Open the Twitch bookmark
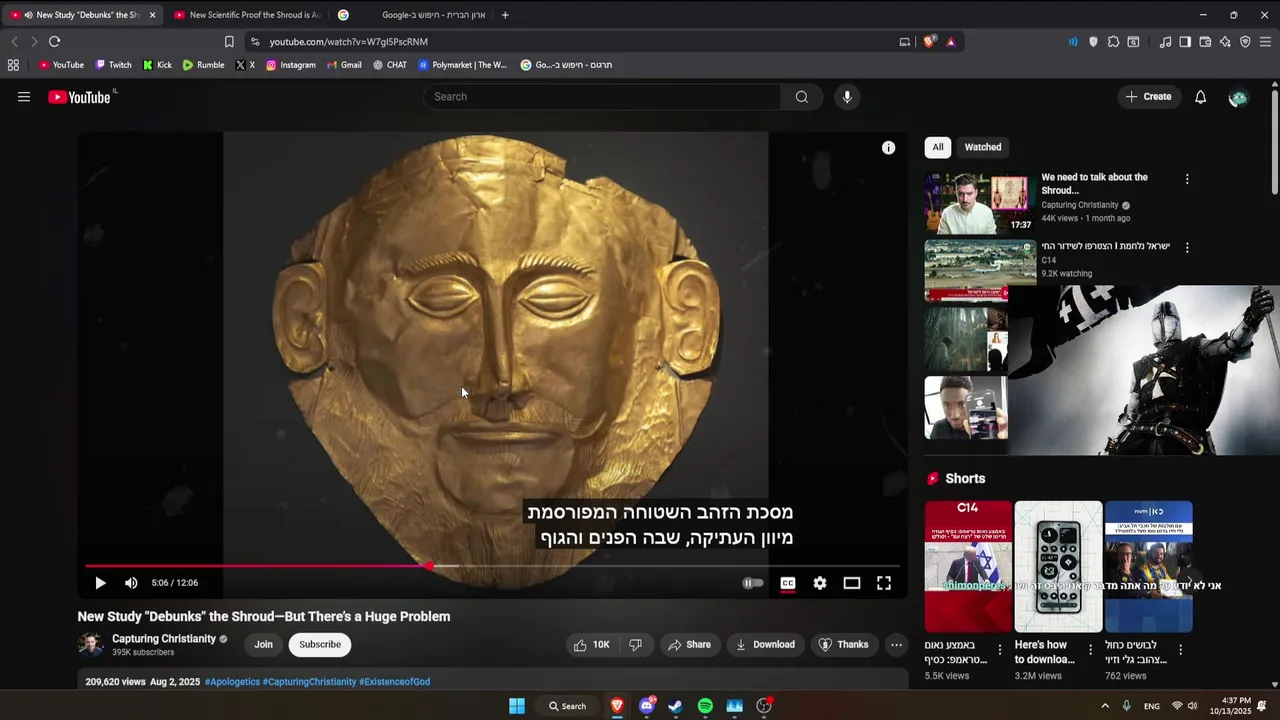This screenshot has width=1280, height=720. [x=113, y=65]
